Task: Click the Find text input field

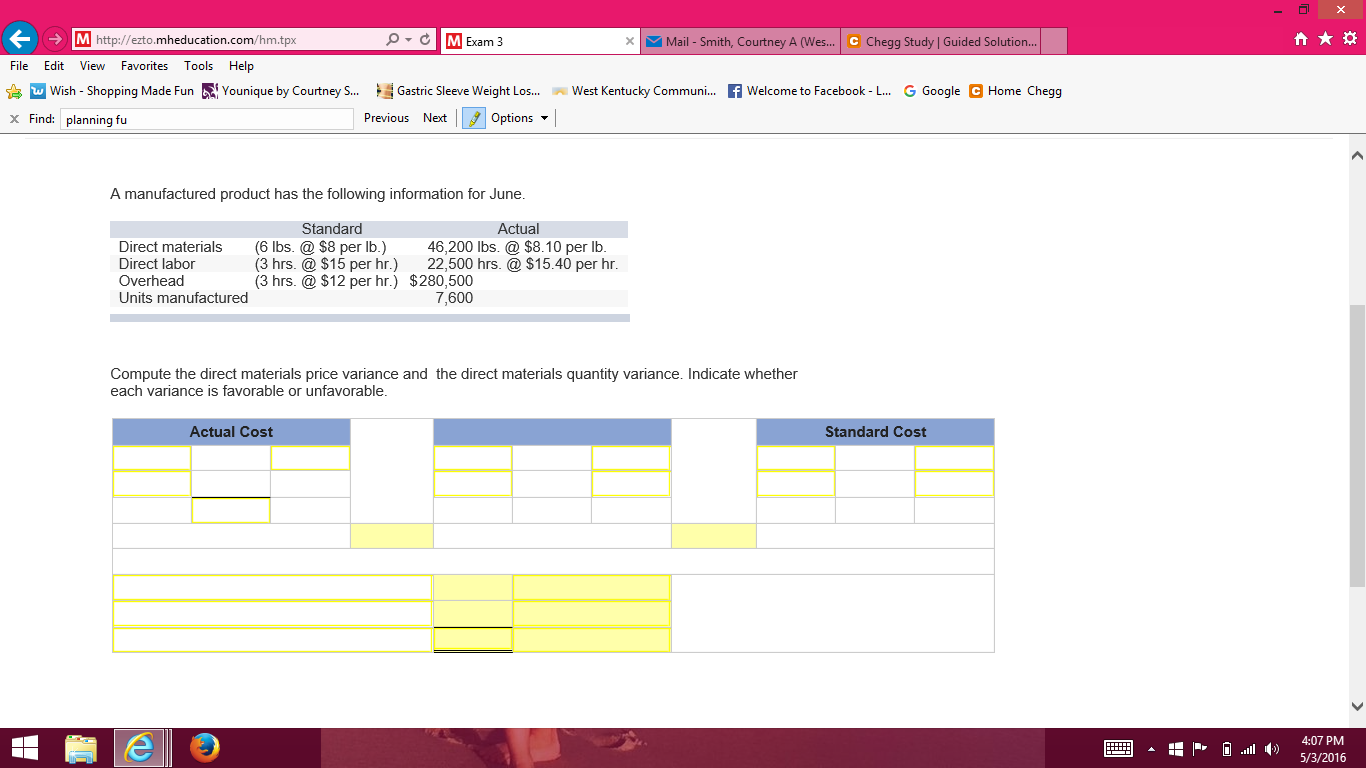Action: point(207,119)
